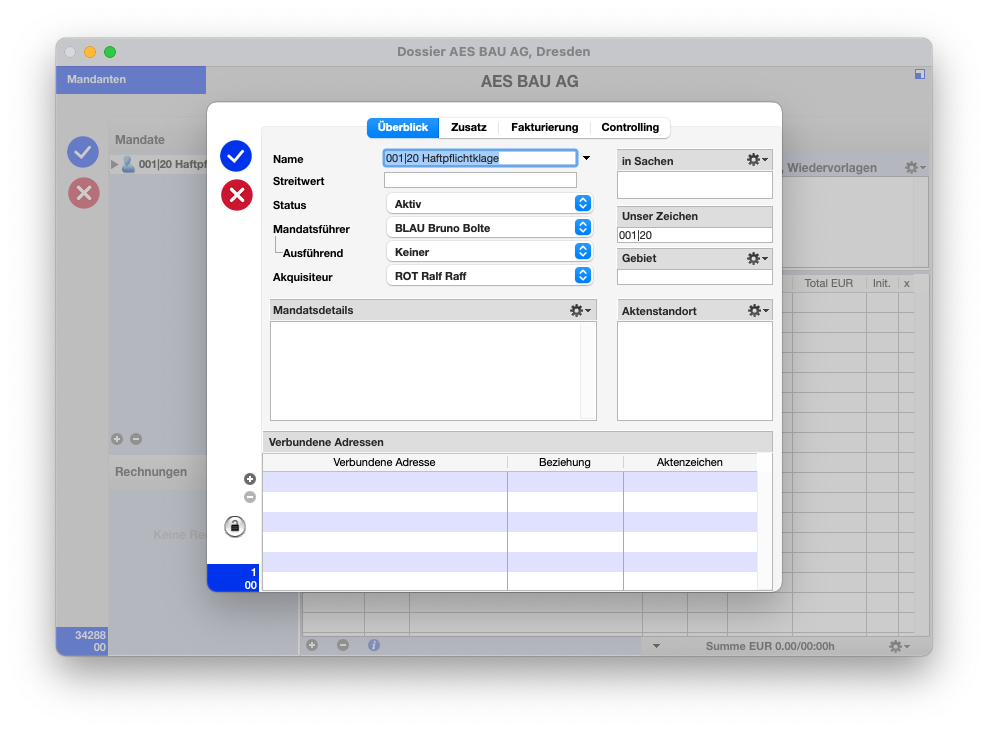Open the Mandatsdetails gear menu
This screenshot has width=988, height=730.
tap(579, 311)
